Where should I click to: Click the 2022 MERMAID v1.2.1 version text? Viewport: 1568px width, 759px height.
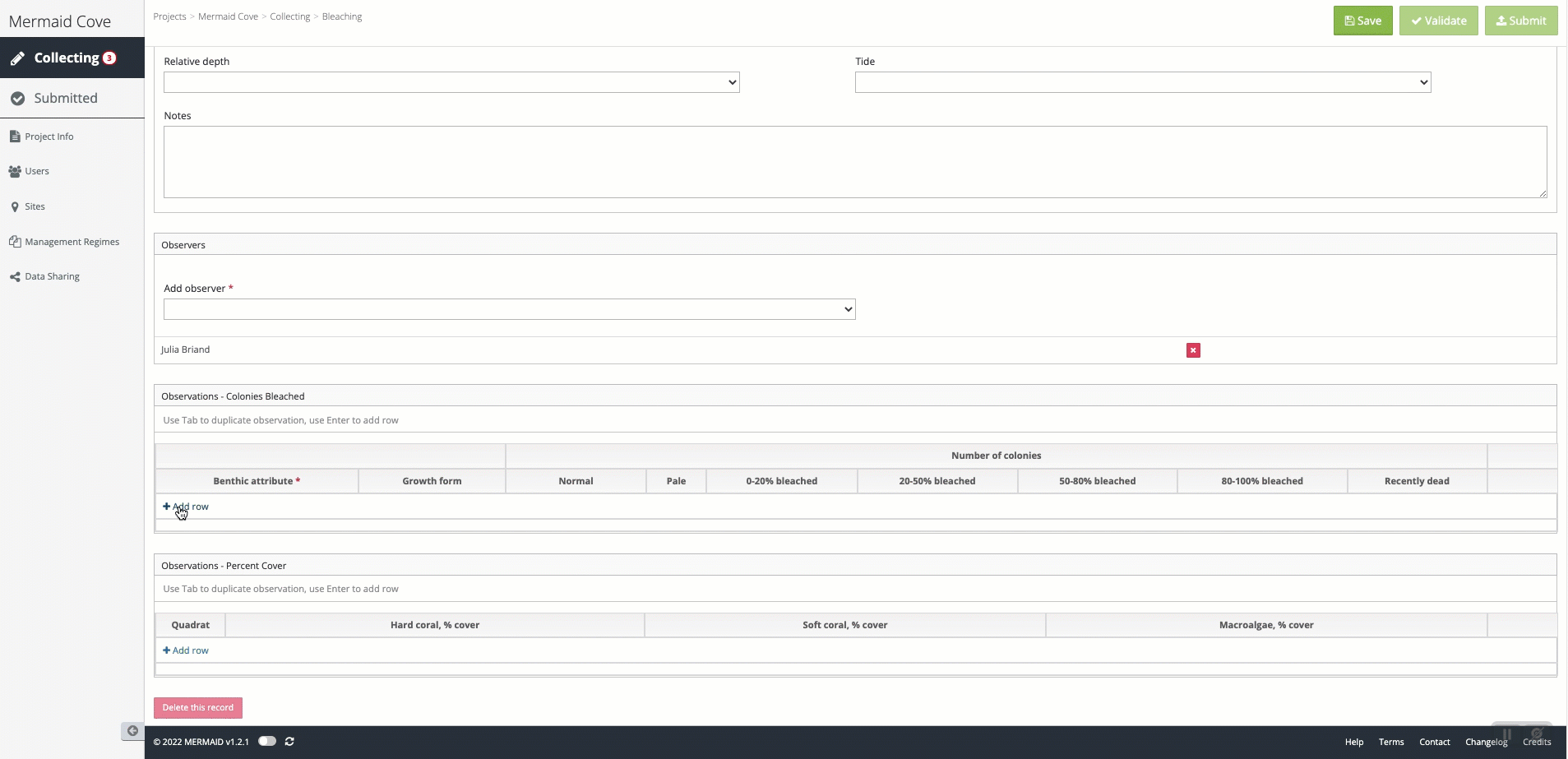201,742
